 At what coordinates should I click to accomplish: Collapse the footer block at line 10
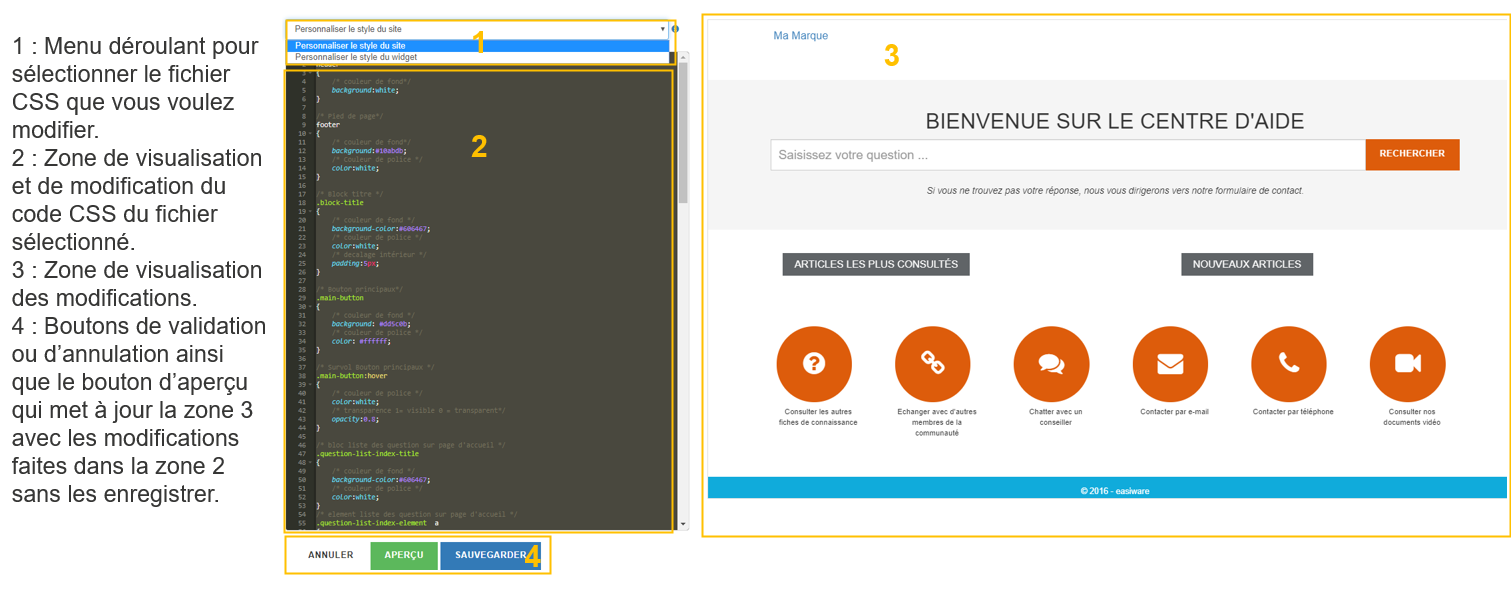(x=311, y=134)
